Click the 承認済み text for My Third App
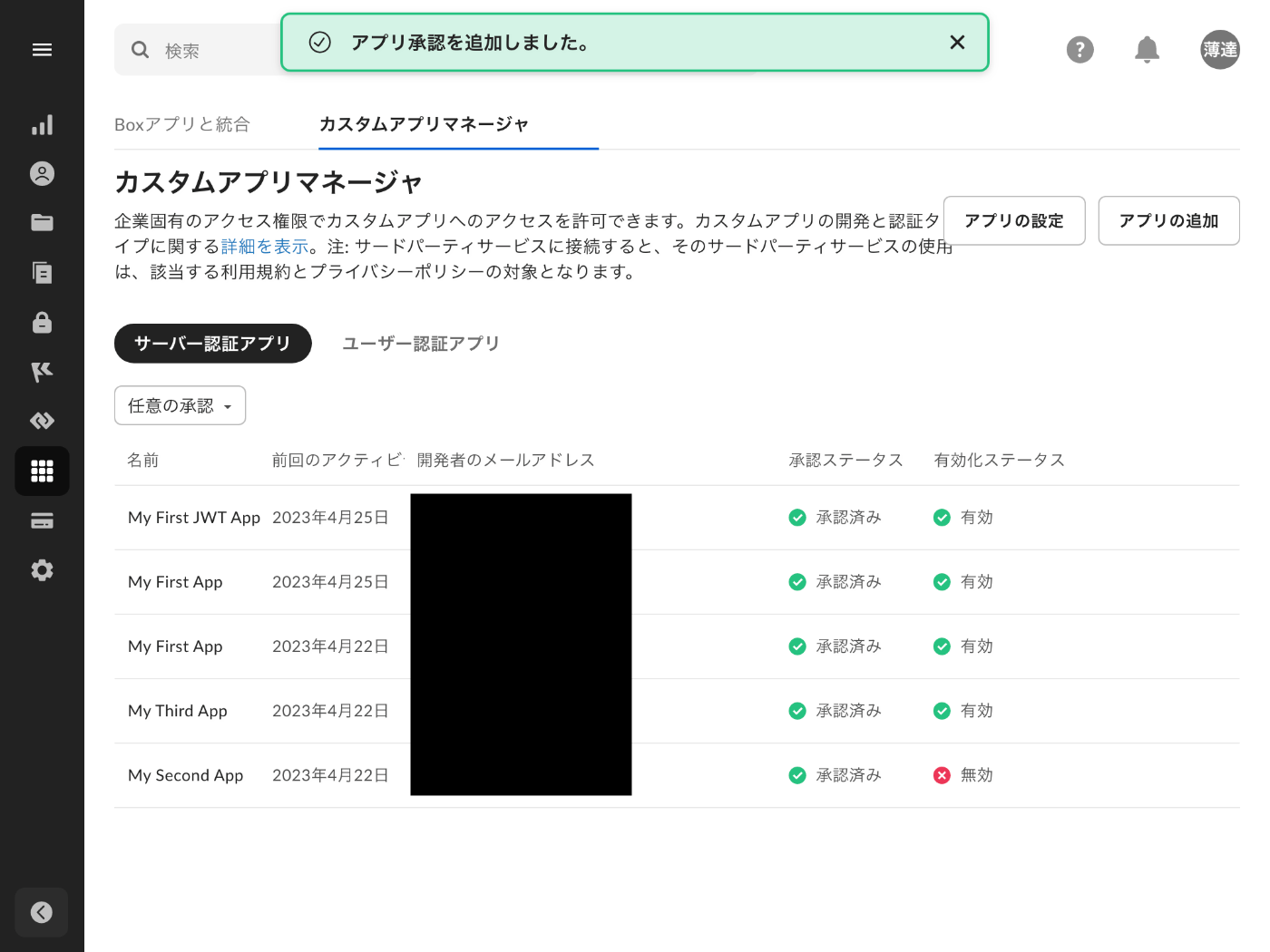Image resolution: width=1270 pixels, height=952 pixels. pyautogui.click(x=849, y=711)
